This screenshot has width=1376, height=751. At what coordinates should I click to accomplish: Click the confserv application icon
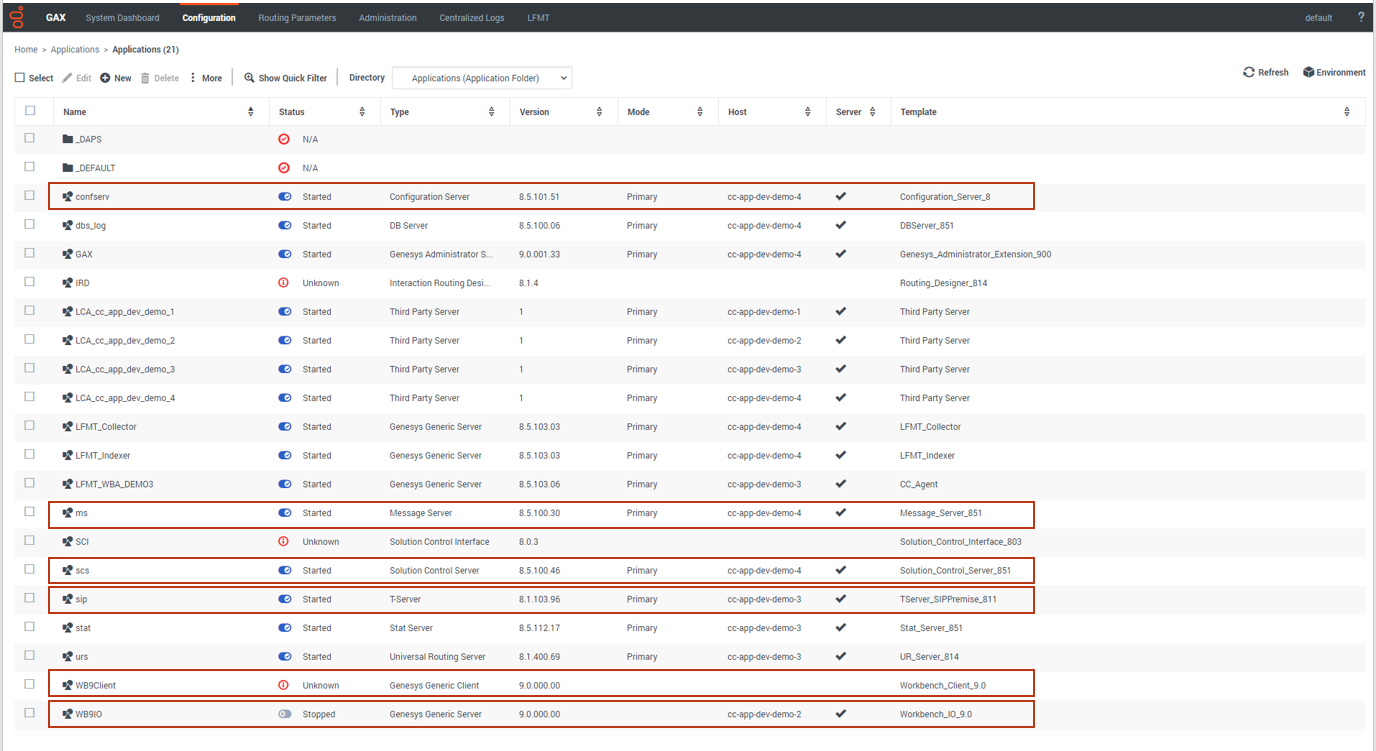pyautogui.click(x=68, y=197)
